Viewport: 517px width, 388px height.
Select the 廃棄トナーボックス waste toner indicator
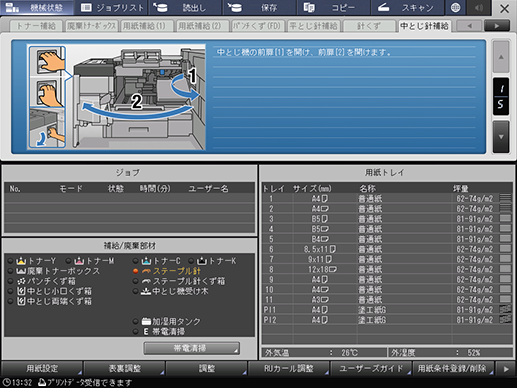click(x=54, y=271)
